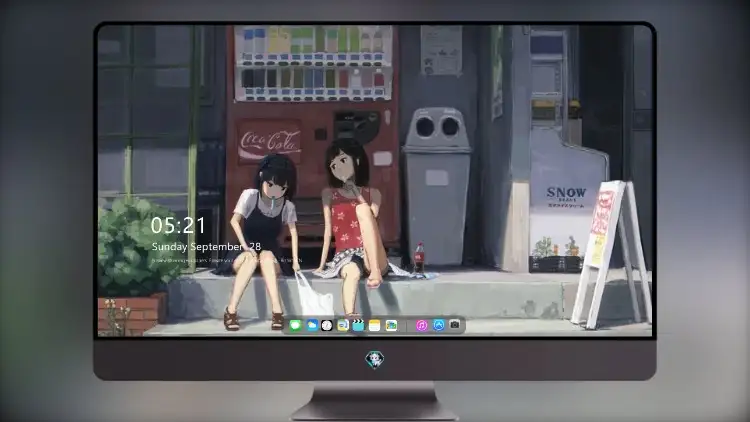Open the Clock app in the dock
The image size is (750, 422).
tap(327, 326)
